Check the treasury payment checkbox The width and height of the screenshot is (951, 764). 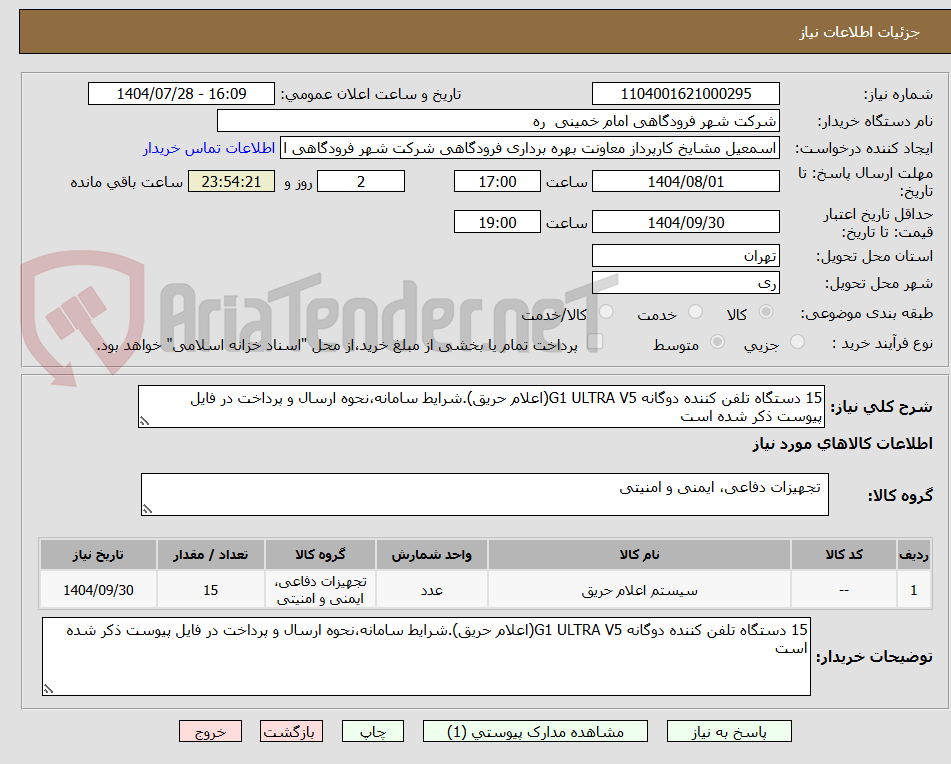click(596, 340)
